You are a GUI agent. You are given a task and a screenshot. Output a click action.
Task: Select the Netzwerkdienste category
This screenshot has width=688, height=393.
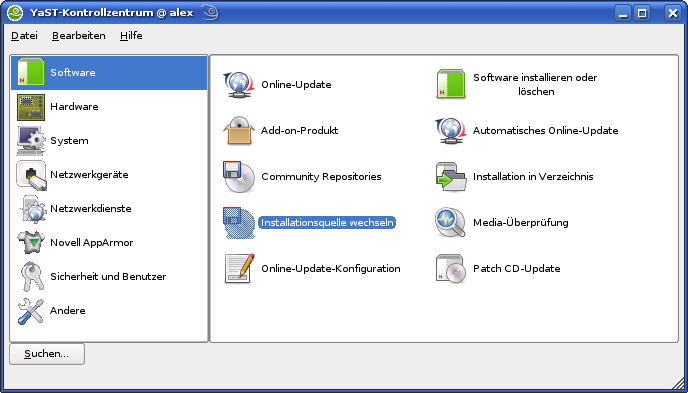point(109,208)
